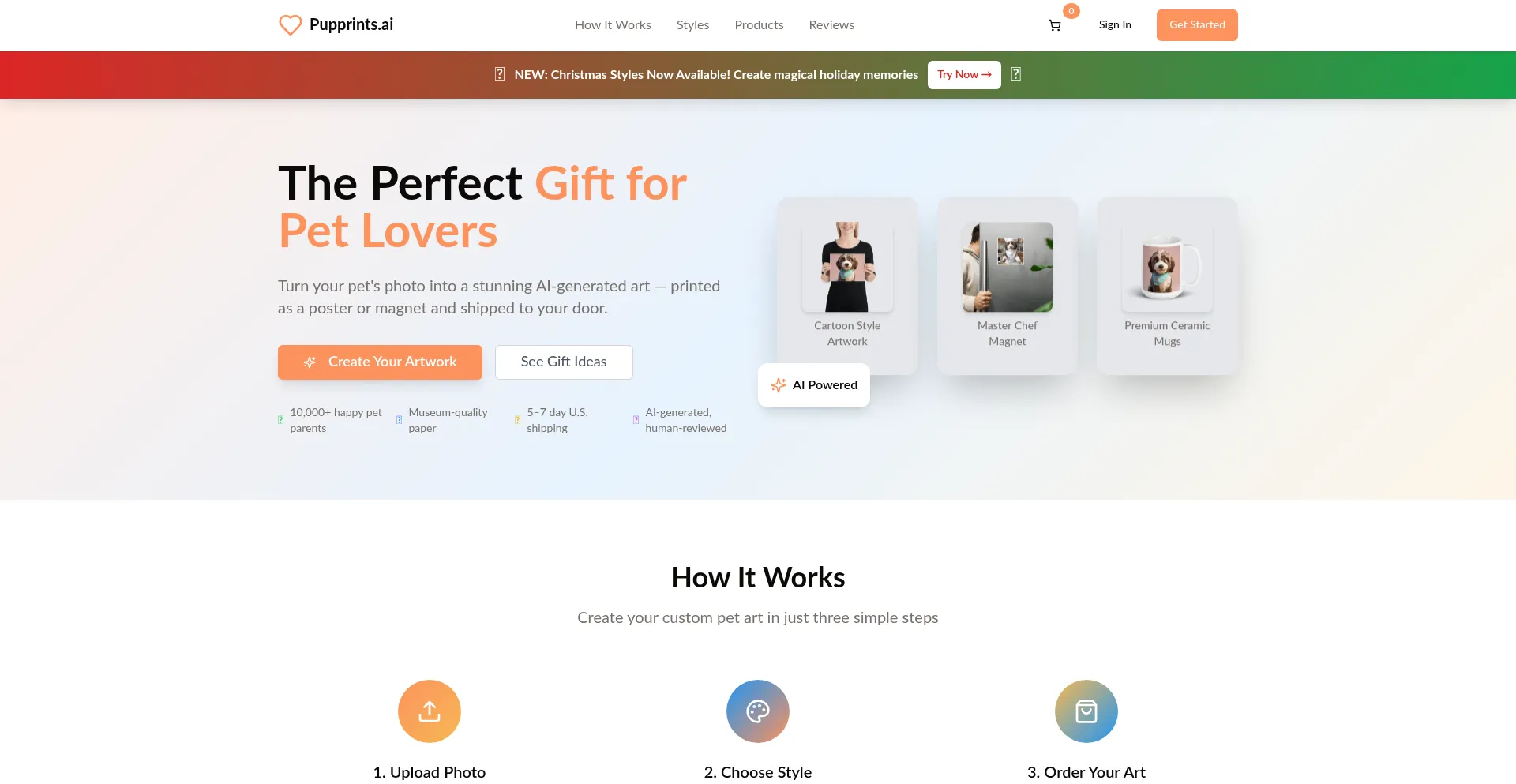Visit the Reviews nav link
This screenshot has height=784, width=1516.
coord(831,25)
